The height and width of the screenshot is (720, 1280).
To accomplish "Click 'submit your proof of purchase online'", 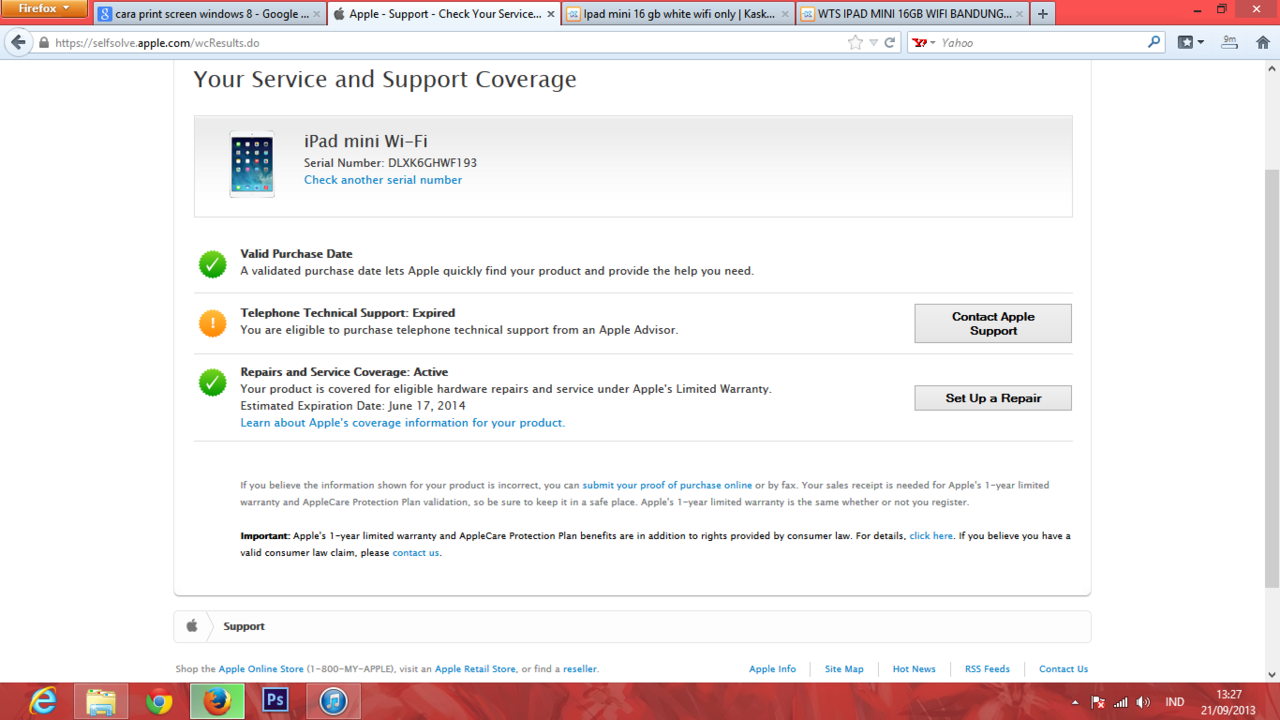I will coord(667,485).
